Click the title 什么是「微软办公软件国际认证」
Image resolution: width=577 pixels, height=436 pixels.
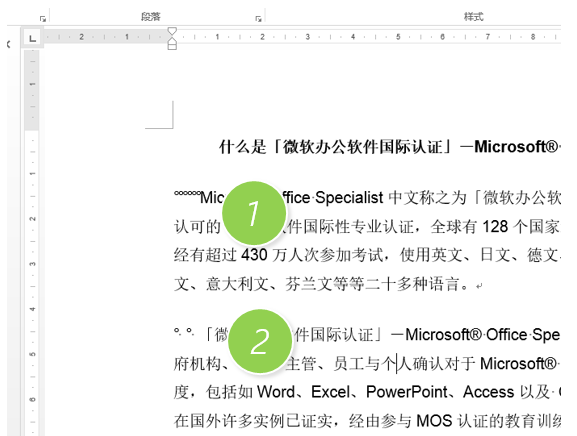(x=335, y=147)
